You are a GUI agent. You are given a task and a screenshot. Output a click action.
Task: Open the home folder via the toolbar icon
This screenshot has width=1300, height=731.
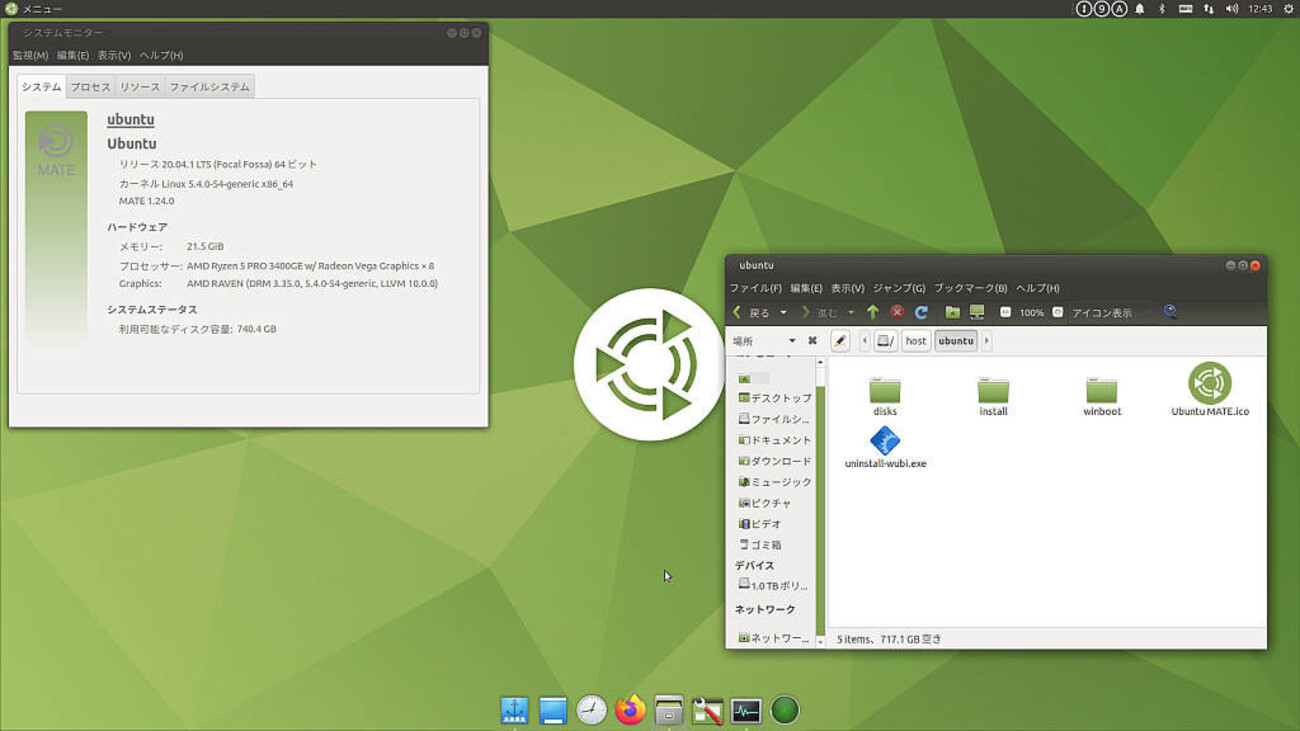(x=952, y=313)
